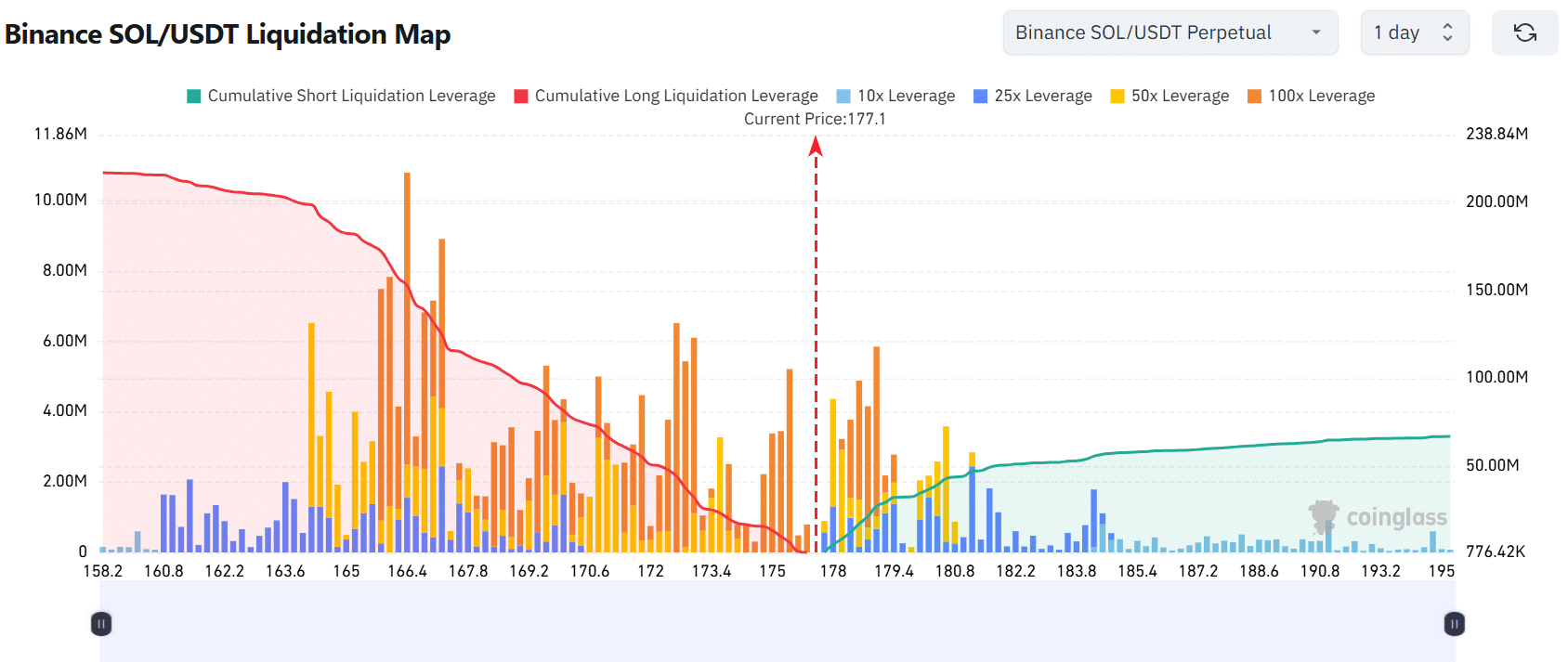Click the 776.42K right axis value
The height and width of the screenshot is (662, 1568).
[x=1496, y=552]
